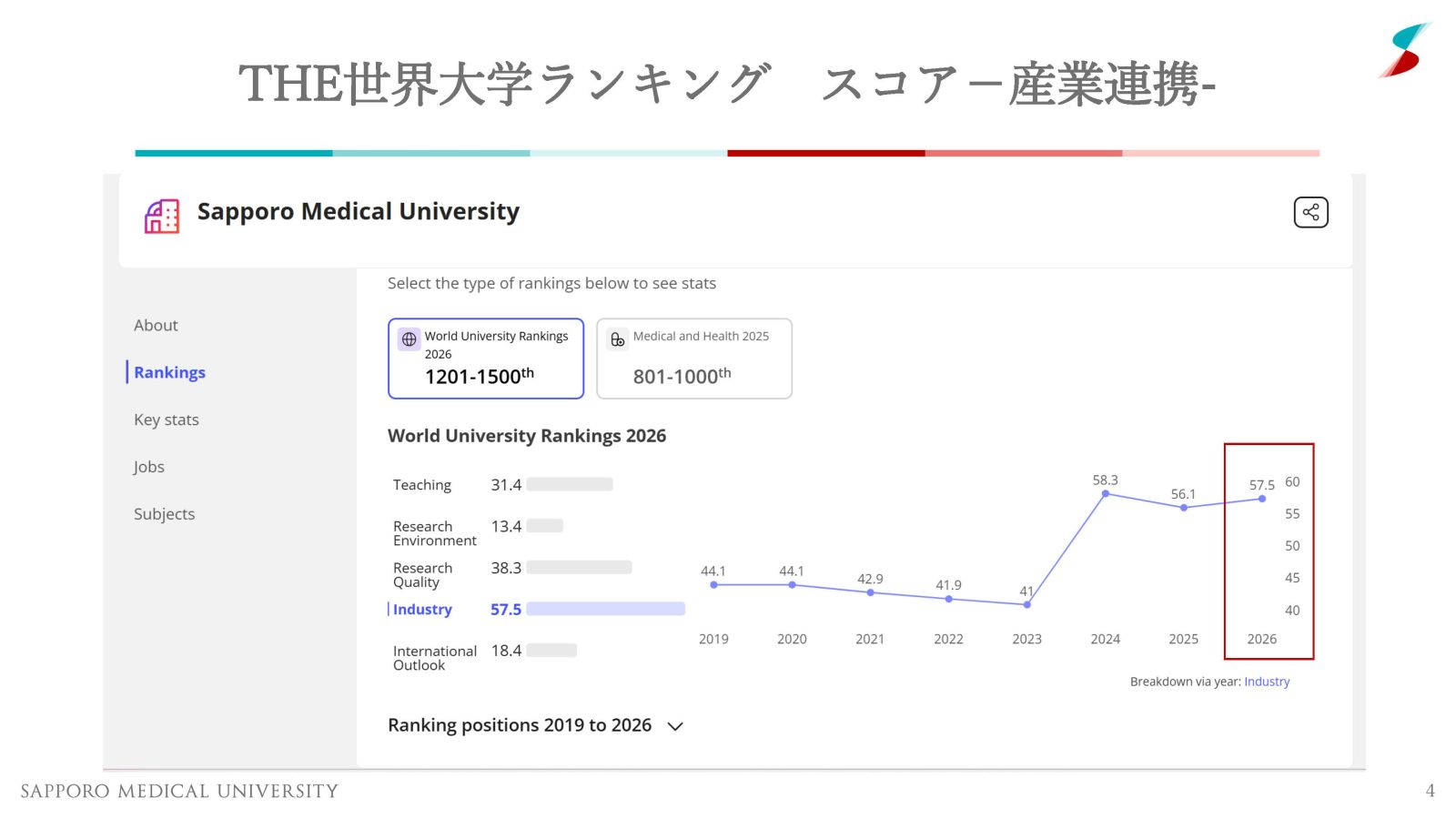
Task: Click the globe icon on rankings card
Action: click(409, 339)
